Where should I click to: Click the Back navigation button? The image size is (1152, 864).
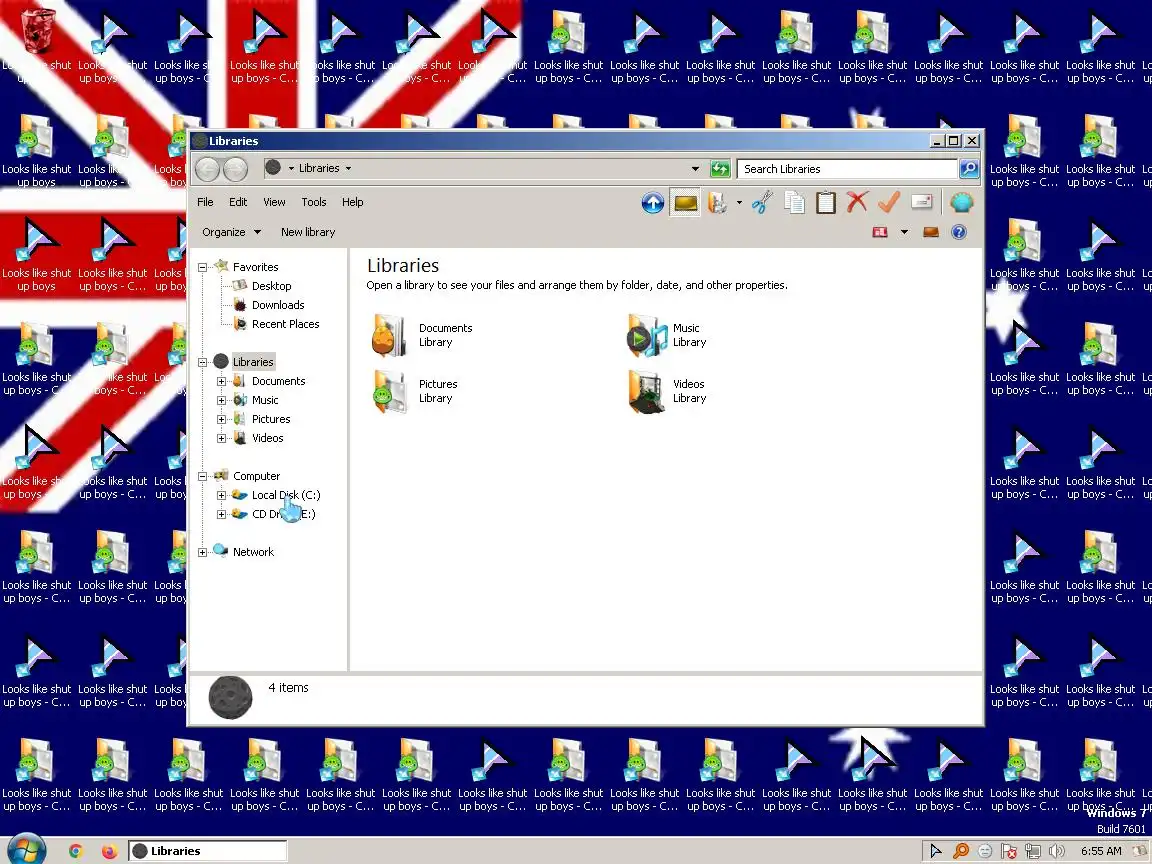[208, 169]
